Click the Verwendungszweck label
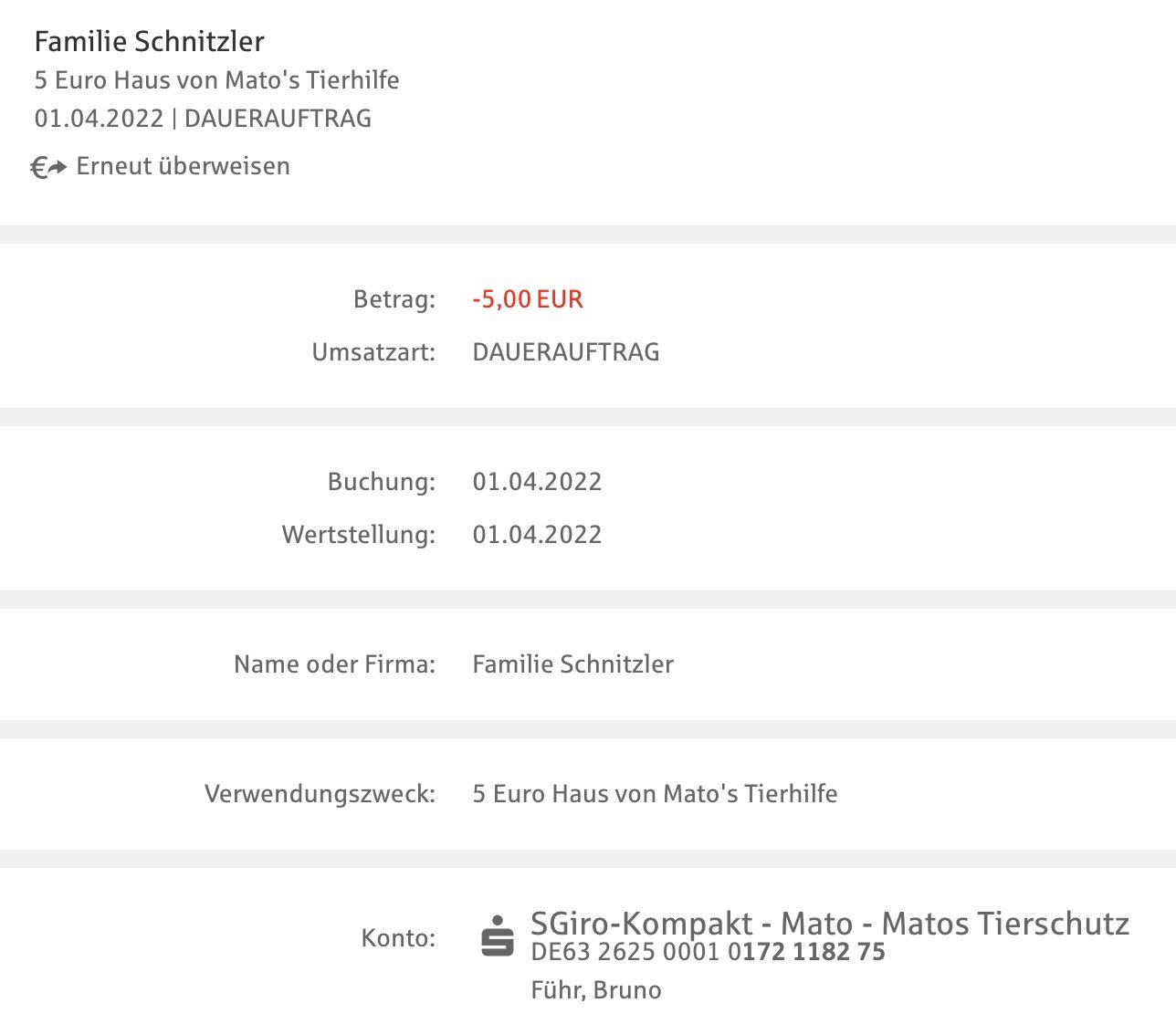1176x1024 pixels. click(x=320, y=794)
